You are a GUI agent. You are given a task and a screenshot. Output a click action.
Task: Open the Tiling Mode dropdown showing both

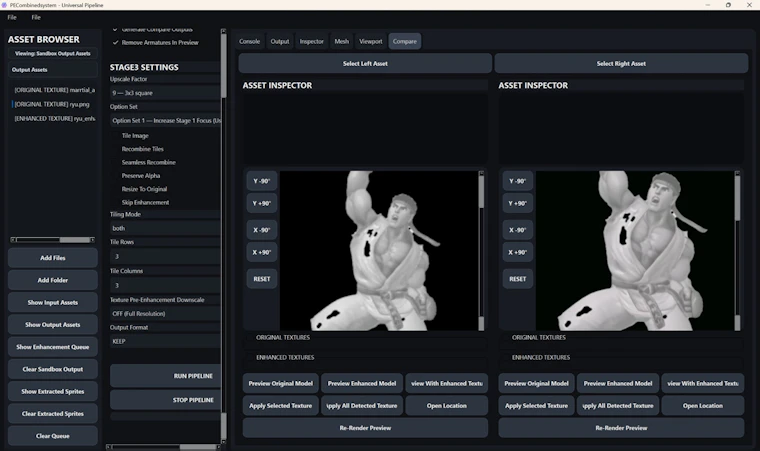(165, 228)
